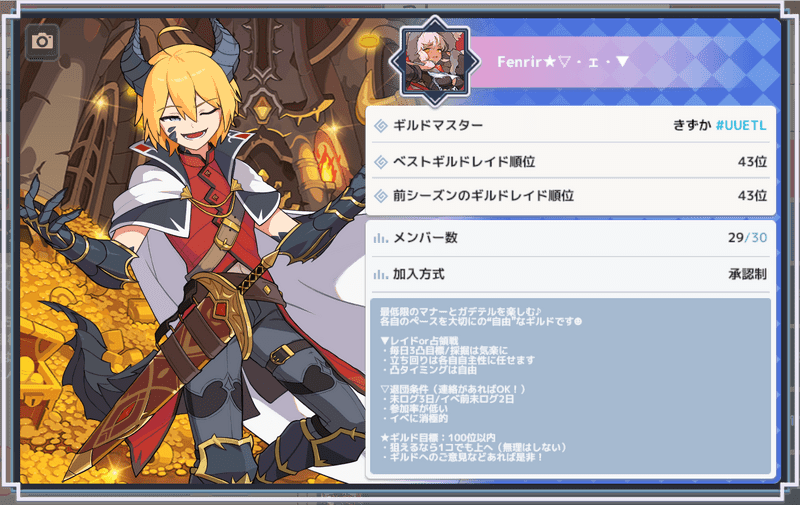Viewport: 800px width, 505px height.
Task: Click the bar chart icon beside メンバー数
Action: pyautogui.click(x=381, y=238)
